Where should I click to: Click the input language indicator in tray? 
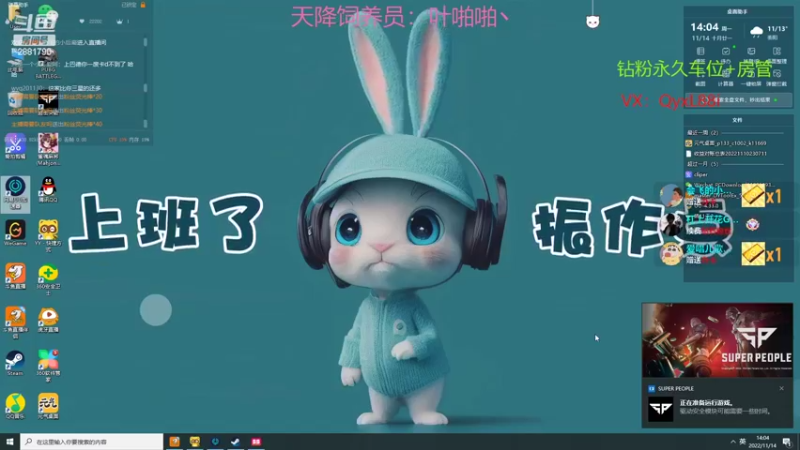tap(742, 441)
